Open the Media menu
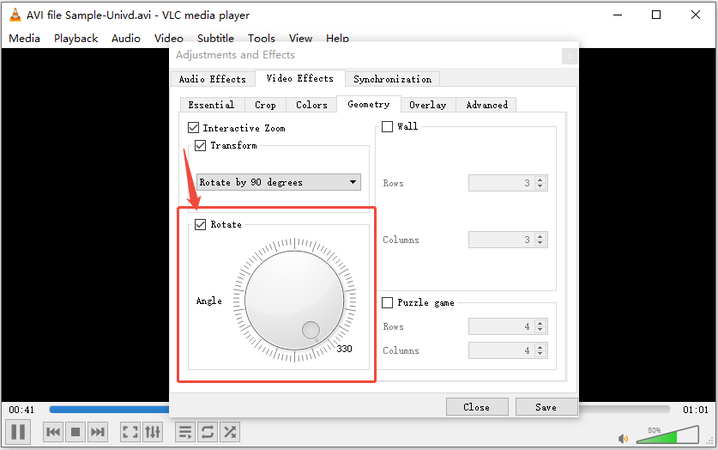718x450 pixels. (x=24, y=38)
